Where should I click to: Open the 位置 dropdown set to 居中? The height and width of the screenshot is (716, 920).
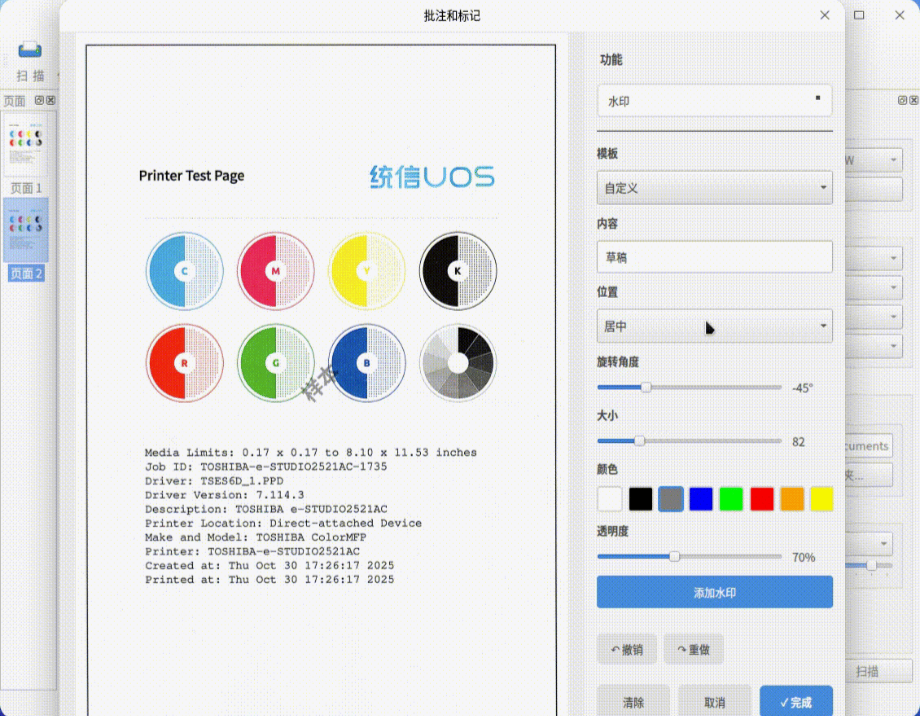(x=715, y=326)
